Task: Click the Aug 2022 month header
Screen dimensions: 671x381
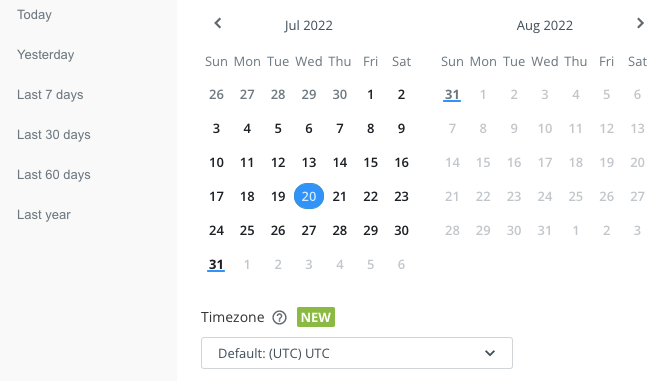Action: click(x=544, y=25)
